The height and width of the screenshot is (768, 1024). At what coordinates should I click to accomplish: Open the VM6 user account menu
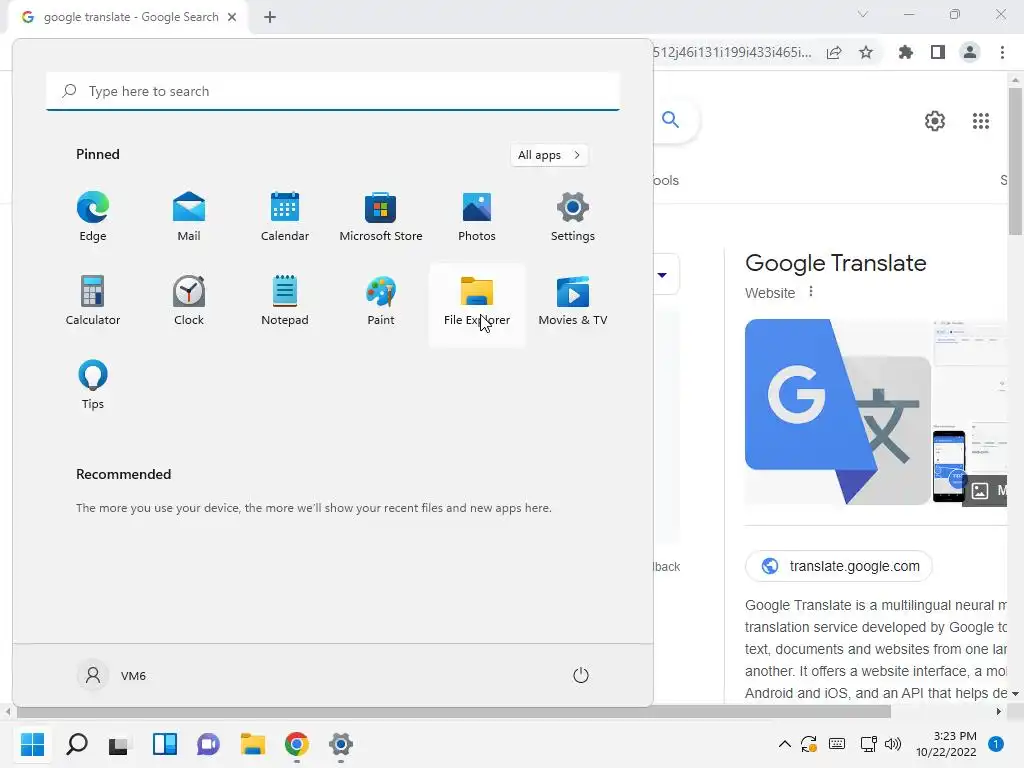click(112, 675)
